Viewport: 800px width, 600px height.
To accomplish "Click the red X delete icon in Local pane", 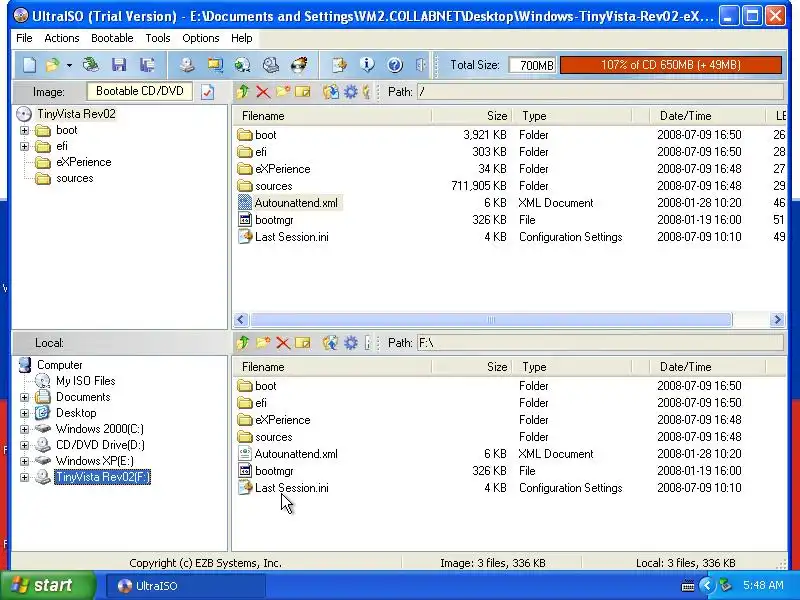I will [283, 343].
